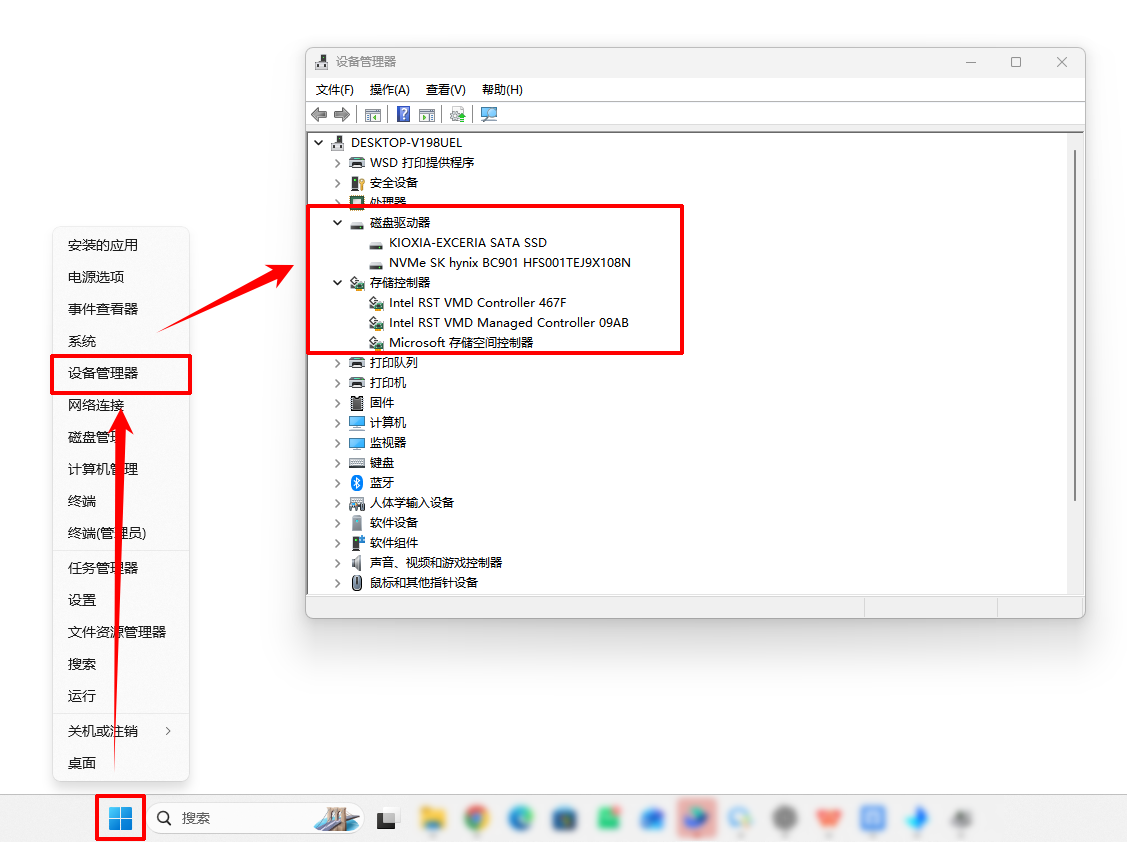This screenshot has height=842, width=1127.
Task: Choose 任务管理器 in the context menu
Action: [121, 568]
